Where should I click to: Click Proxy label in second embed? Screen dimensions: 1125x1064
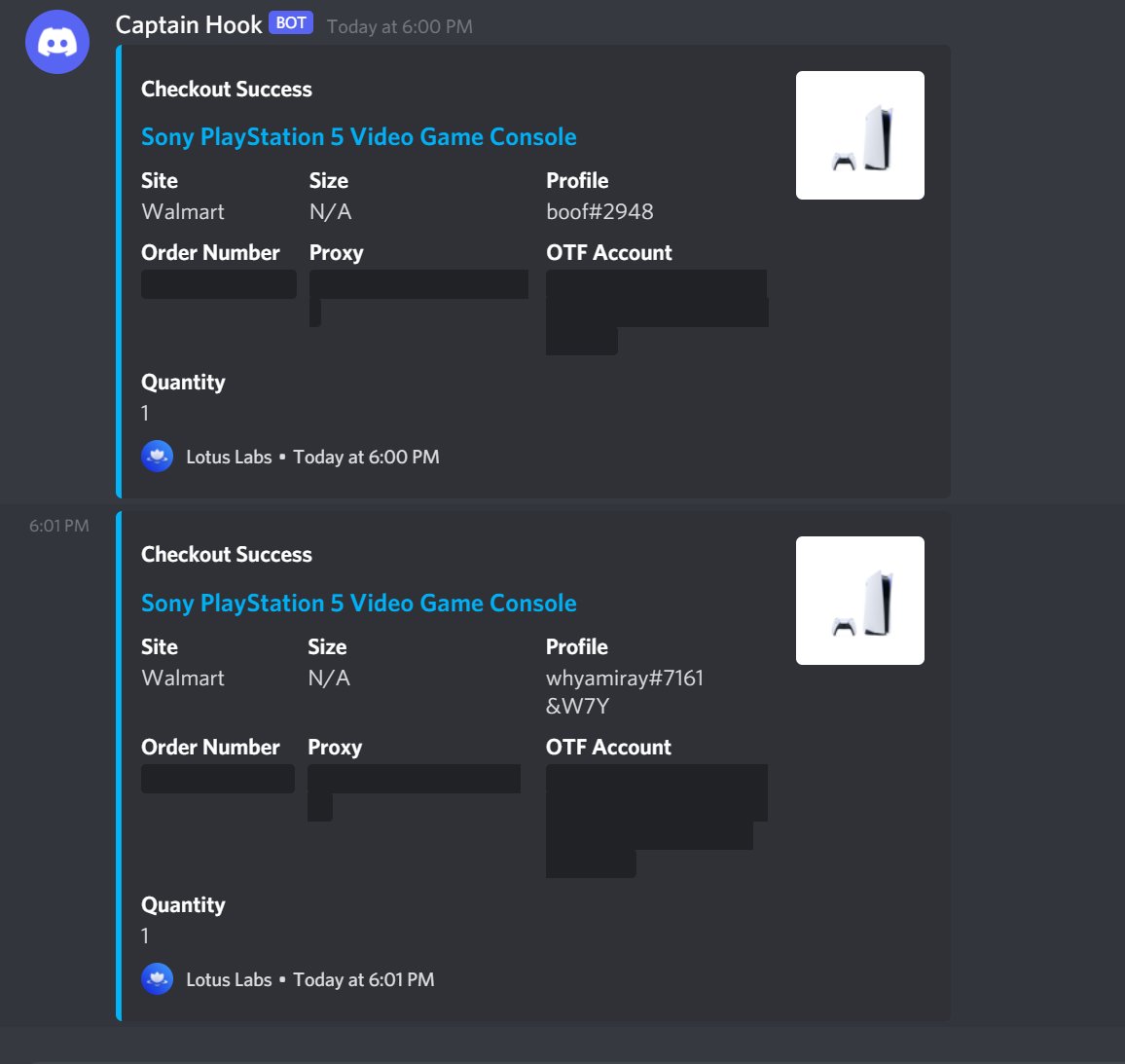(x=335, y=748)
